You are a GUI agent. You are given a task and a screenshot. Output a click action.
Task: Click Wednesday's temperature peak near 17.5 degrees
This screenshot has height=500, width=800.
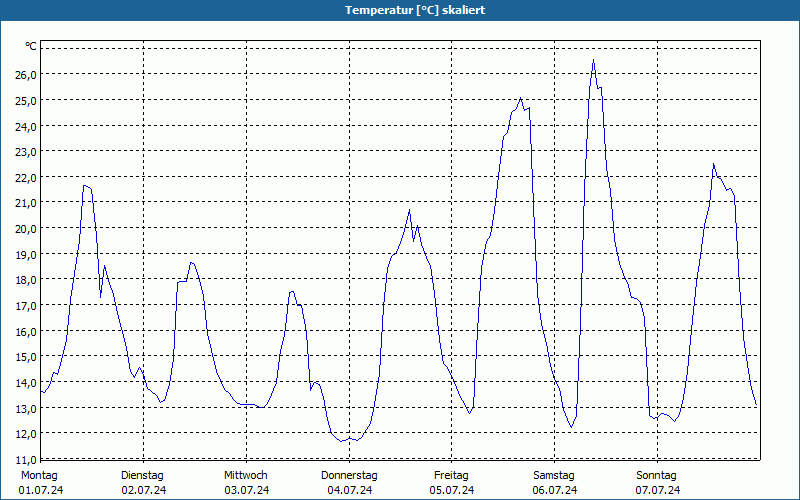[x=291, y=291]
